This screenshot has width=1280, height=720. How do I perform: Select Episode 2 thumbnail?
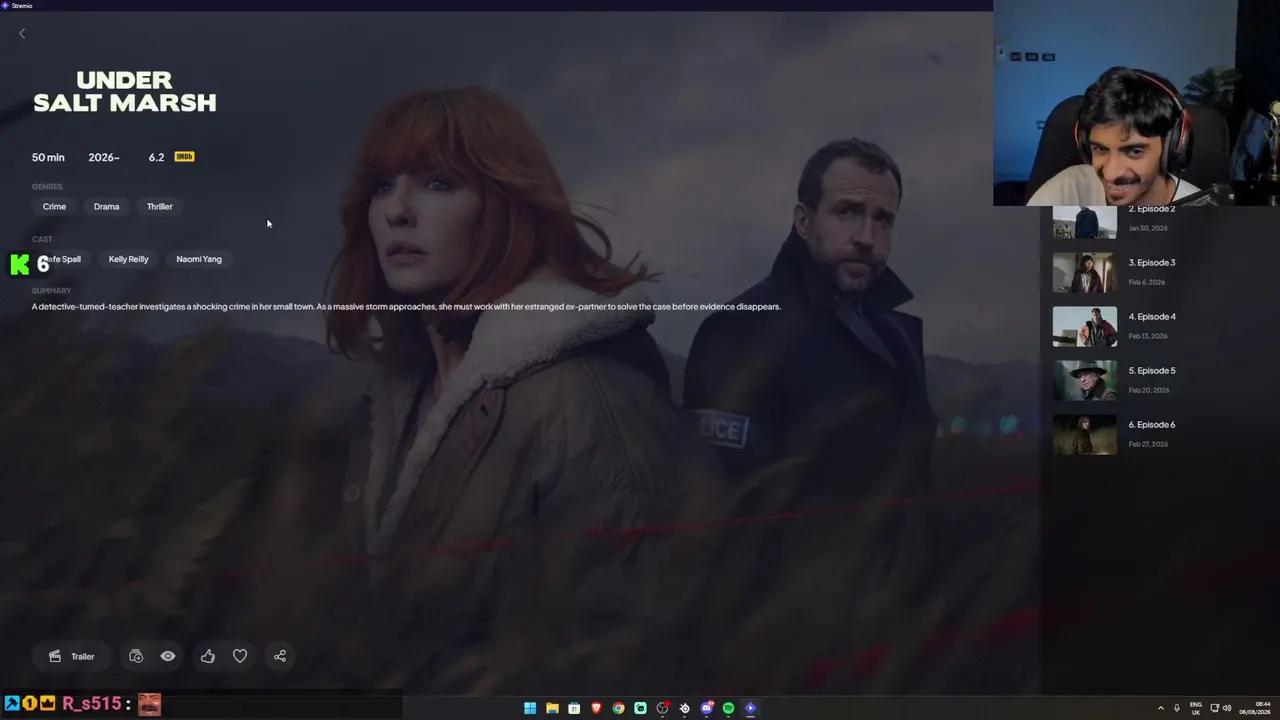coord(1084,222)
